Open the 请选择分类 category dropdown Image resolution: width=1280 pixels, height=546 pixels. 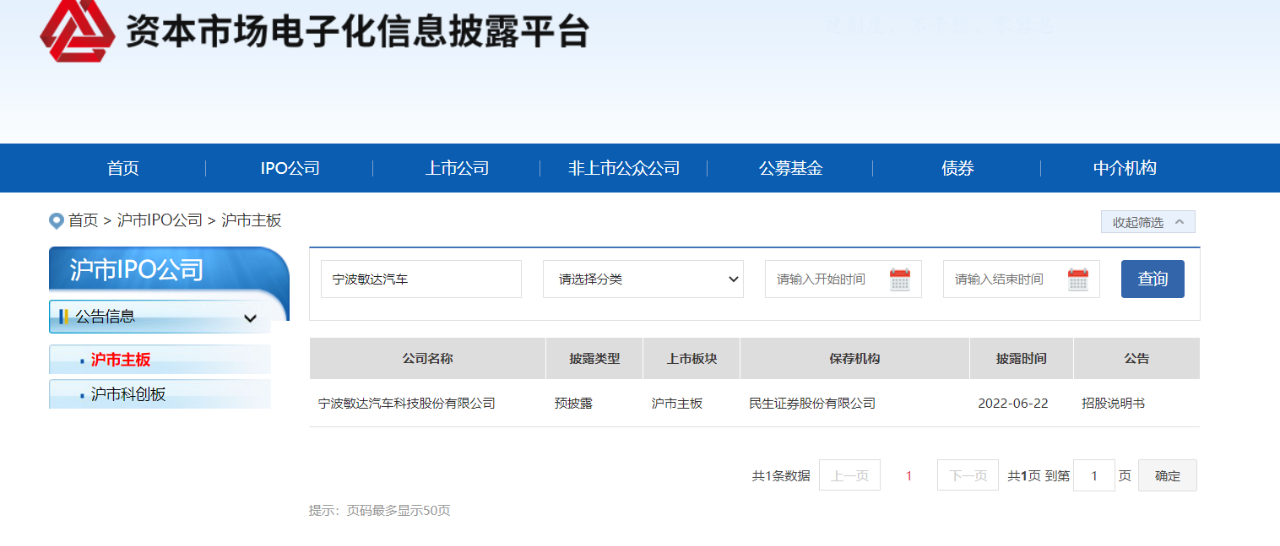point(643,279)
